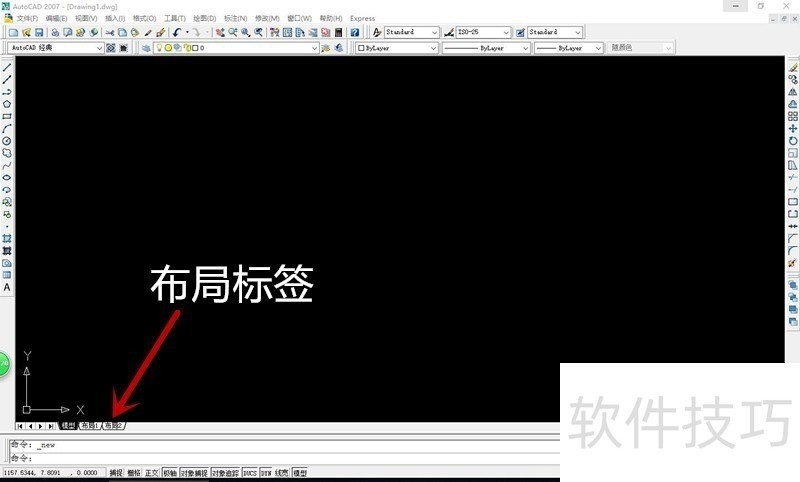Open the Standard table style dropdown
This screenshot has width=800, height=482.
(x=555, y=32)
